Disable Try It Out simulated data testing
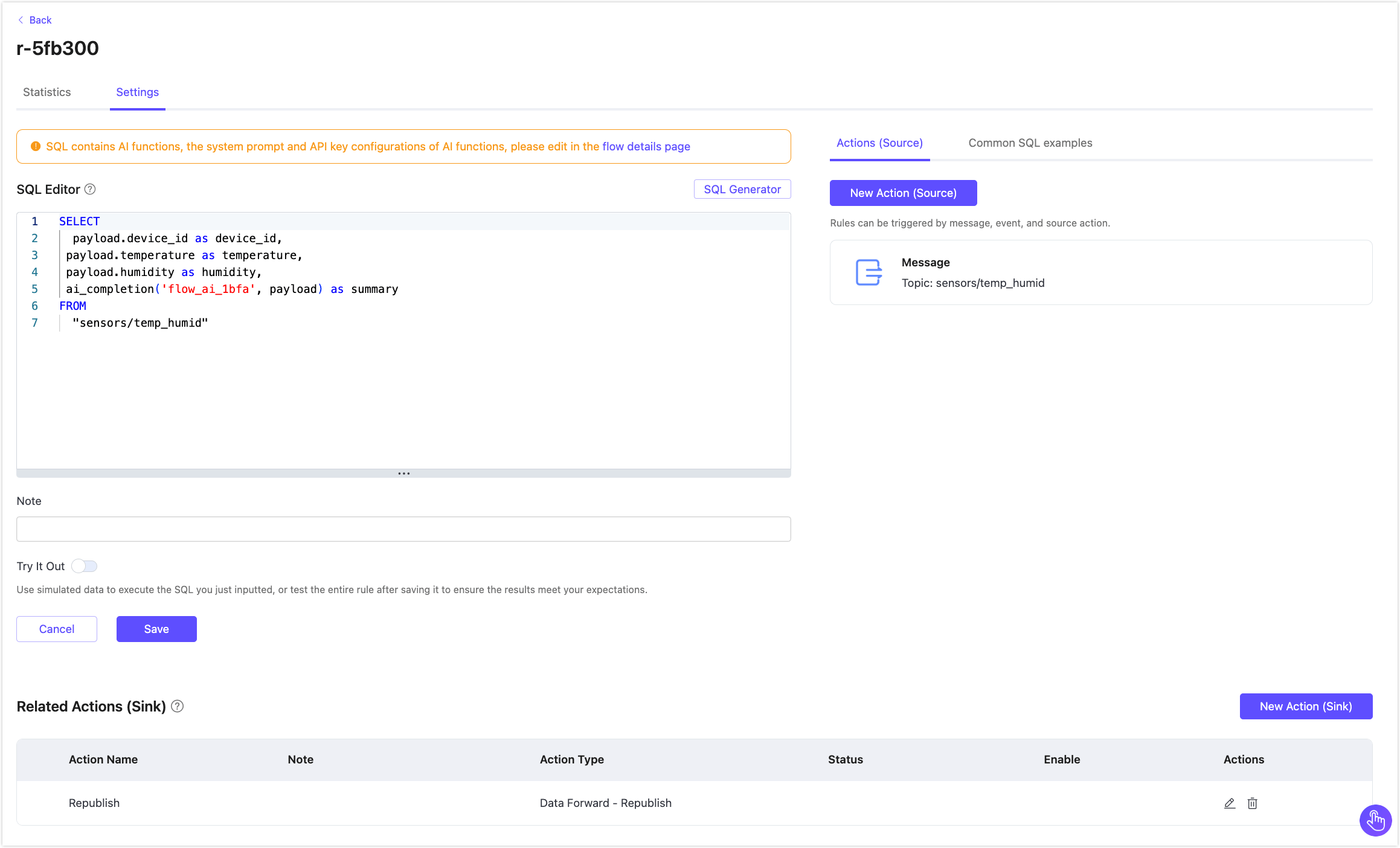This screenshot has width=1400, height=848. tap(84, 566)
